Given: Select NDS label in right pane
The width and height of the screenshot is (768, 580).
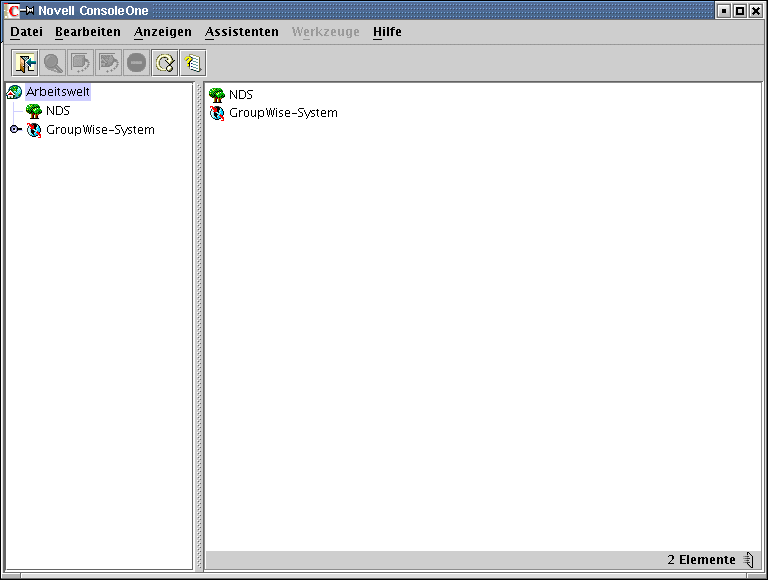Looking at the screenshot, I should (x=241, y=95).
